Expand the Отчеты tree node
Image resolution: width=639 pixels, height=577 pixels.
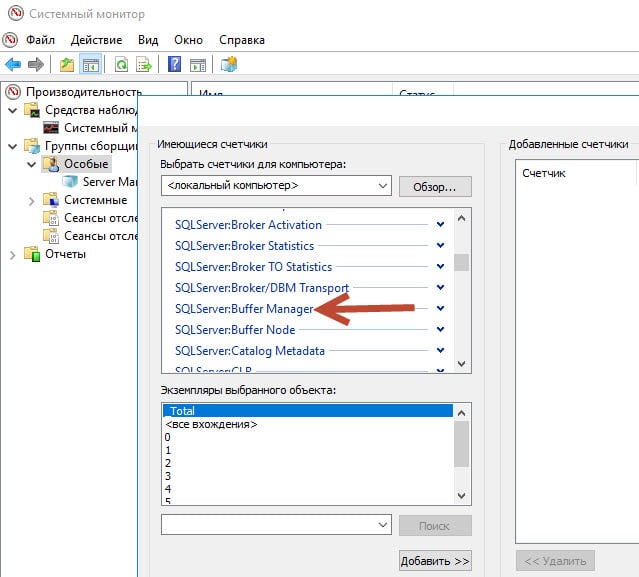[x=13, y=255]
